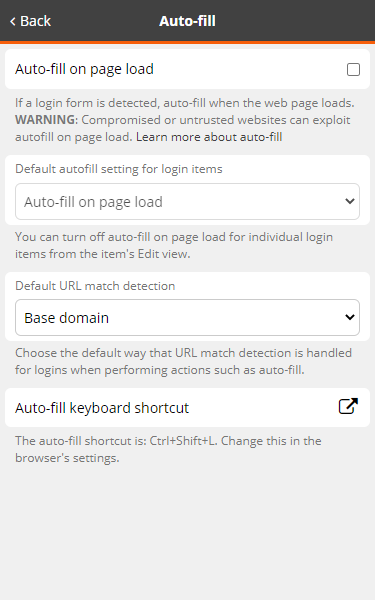Click the WARNING text in the description
This screenshot has width=375, height=600.
[45, 120]
